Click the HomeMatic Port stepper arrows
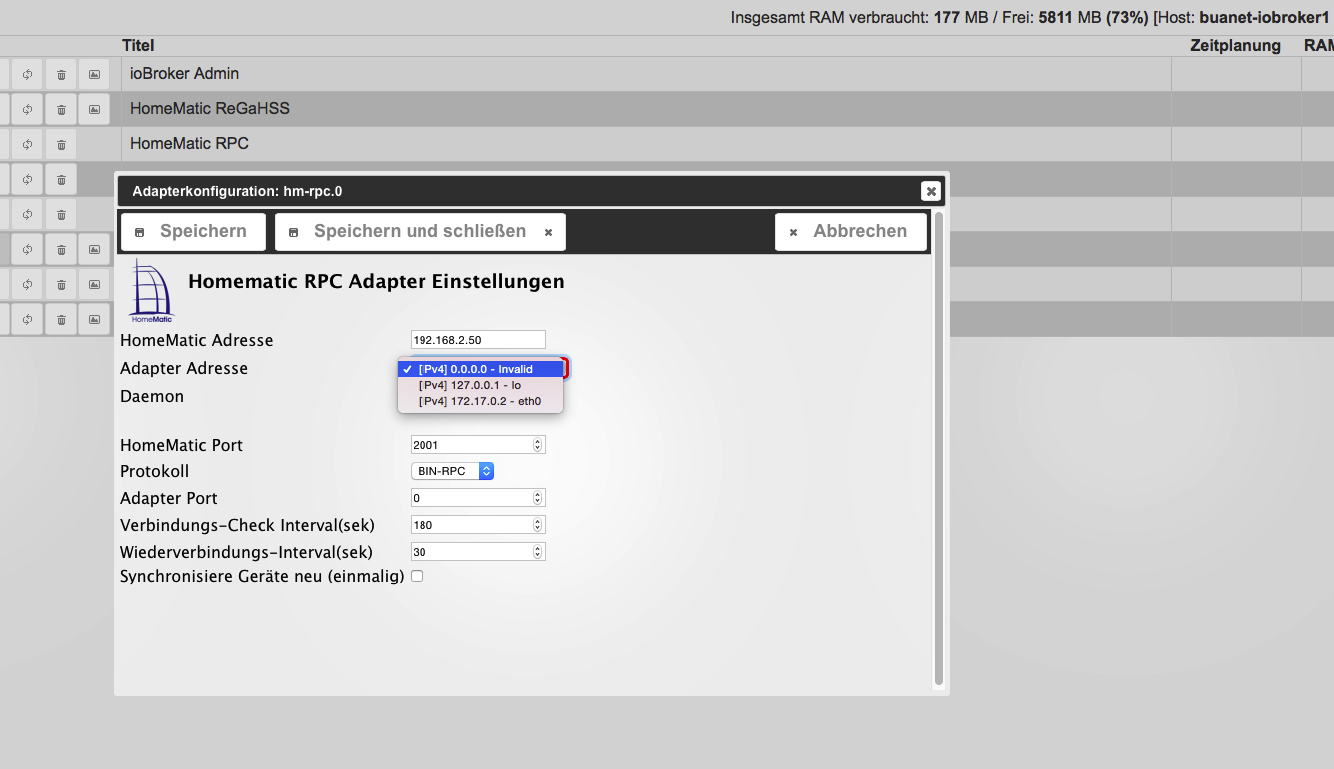This screenshot has width=1334, height=769. coord(538,445)
